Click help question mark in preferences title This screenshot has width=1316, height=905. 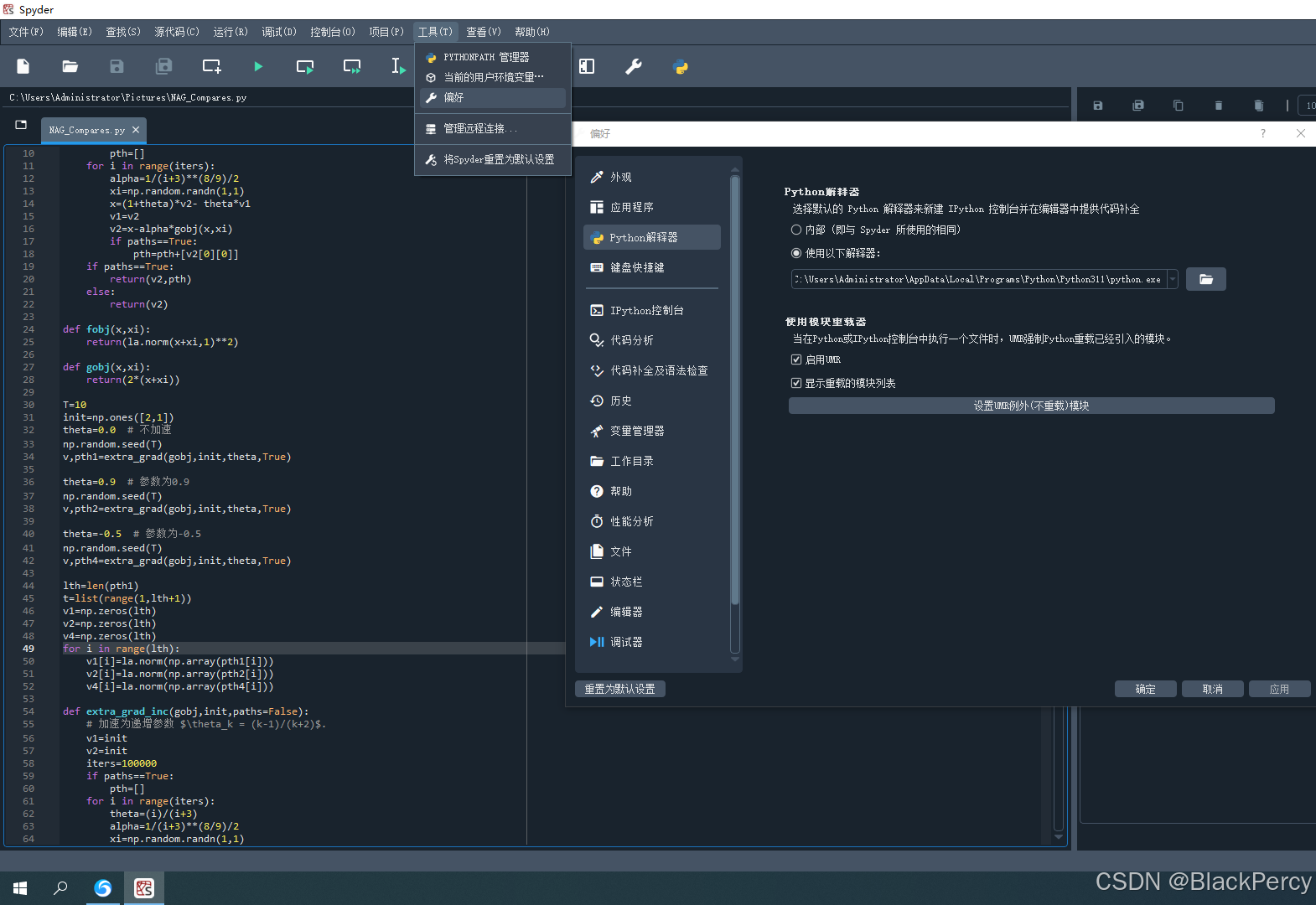[1263, 133]
